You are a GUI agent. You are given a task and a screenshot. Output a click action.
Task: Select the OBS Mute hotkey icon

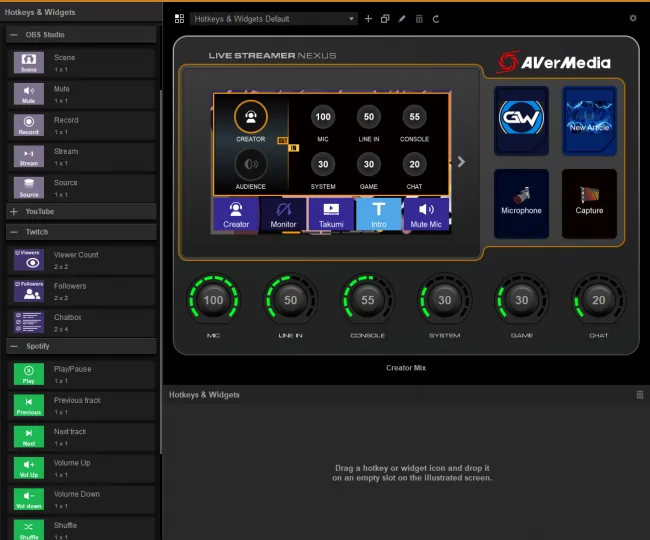coord(29,94)
